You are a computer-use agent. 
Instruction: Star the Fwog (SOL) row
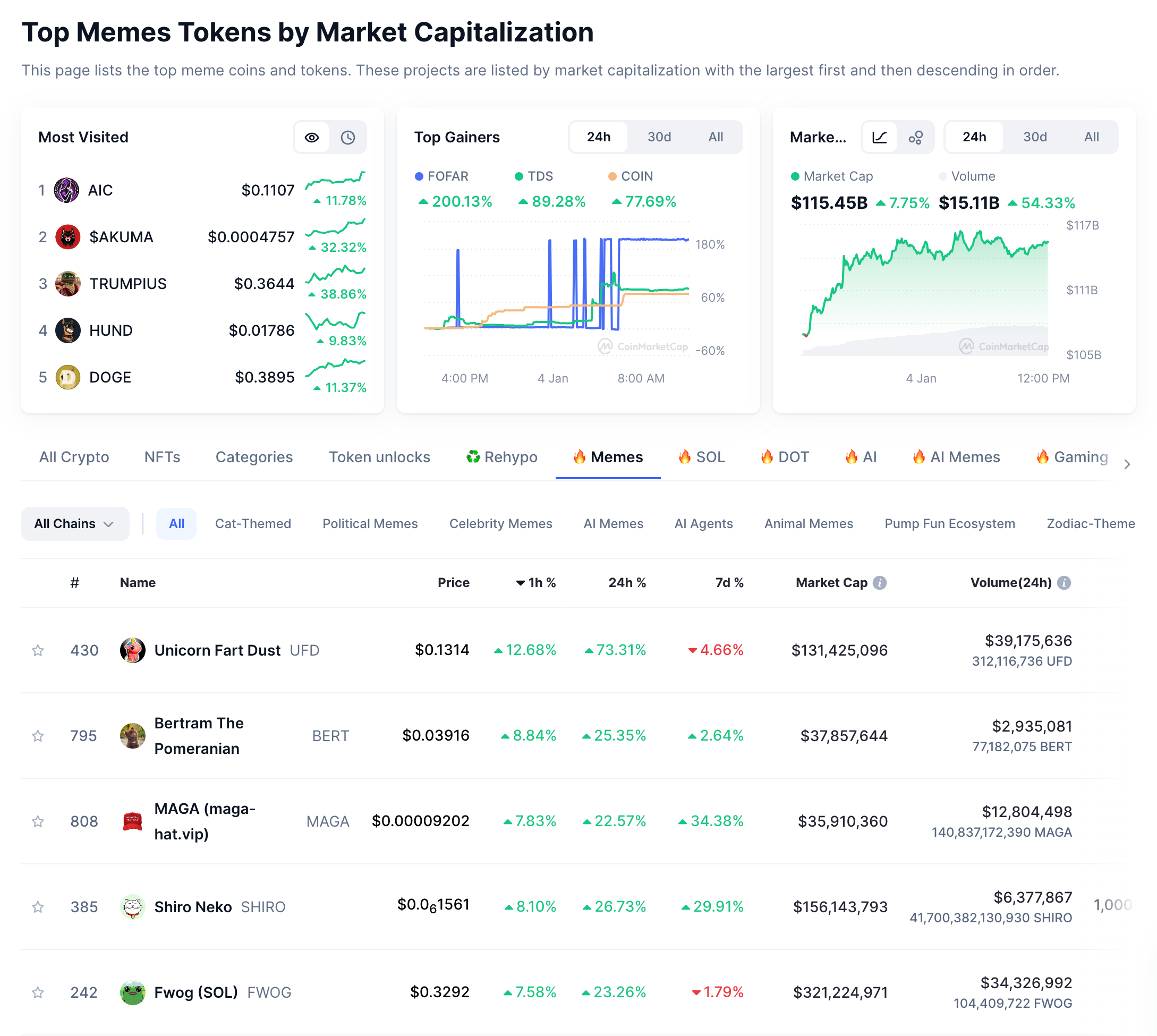(x=38, y=992)
